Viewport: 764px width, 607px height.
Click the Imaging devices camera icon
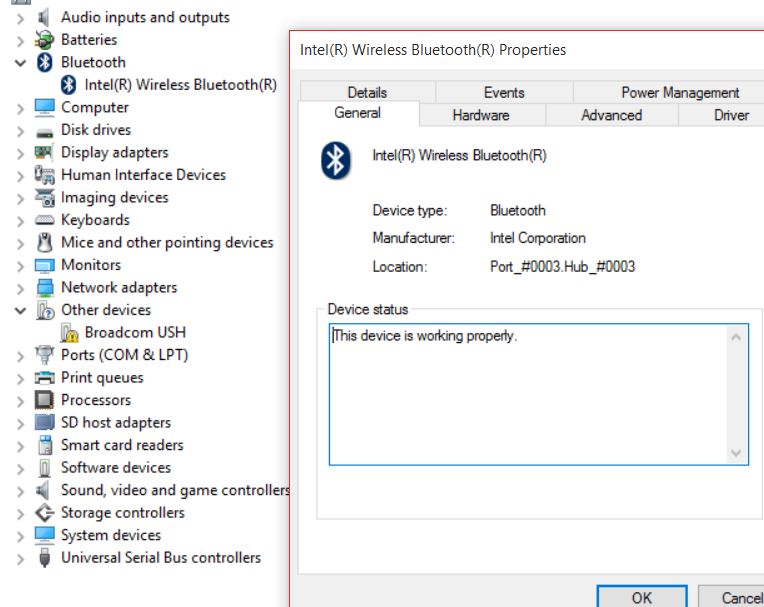tap(44, 197)
